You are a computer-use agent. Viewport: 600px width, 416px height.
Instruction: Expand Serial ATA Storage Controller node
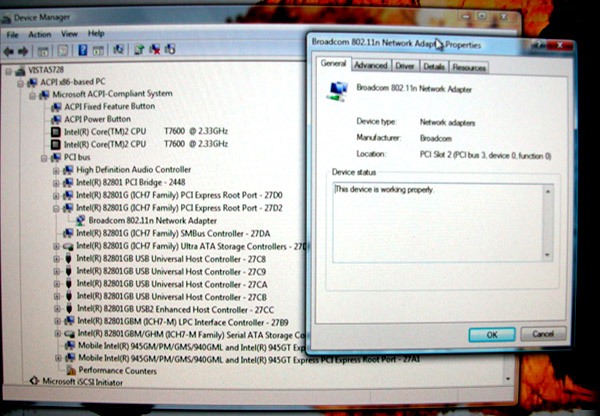pos(58,334)
